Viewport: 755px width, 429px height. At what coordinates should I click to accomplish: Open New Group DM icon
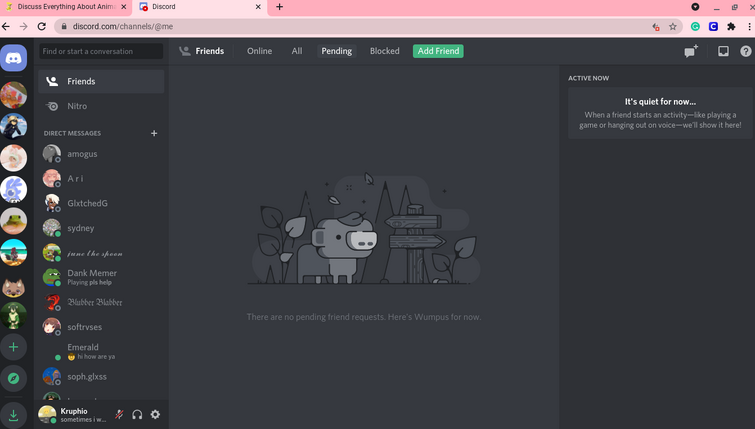pyautogui.click(x=691, y=51)
